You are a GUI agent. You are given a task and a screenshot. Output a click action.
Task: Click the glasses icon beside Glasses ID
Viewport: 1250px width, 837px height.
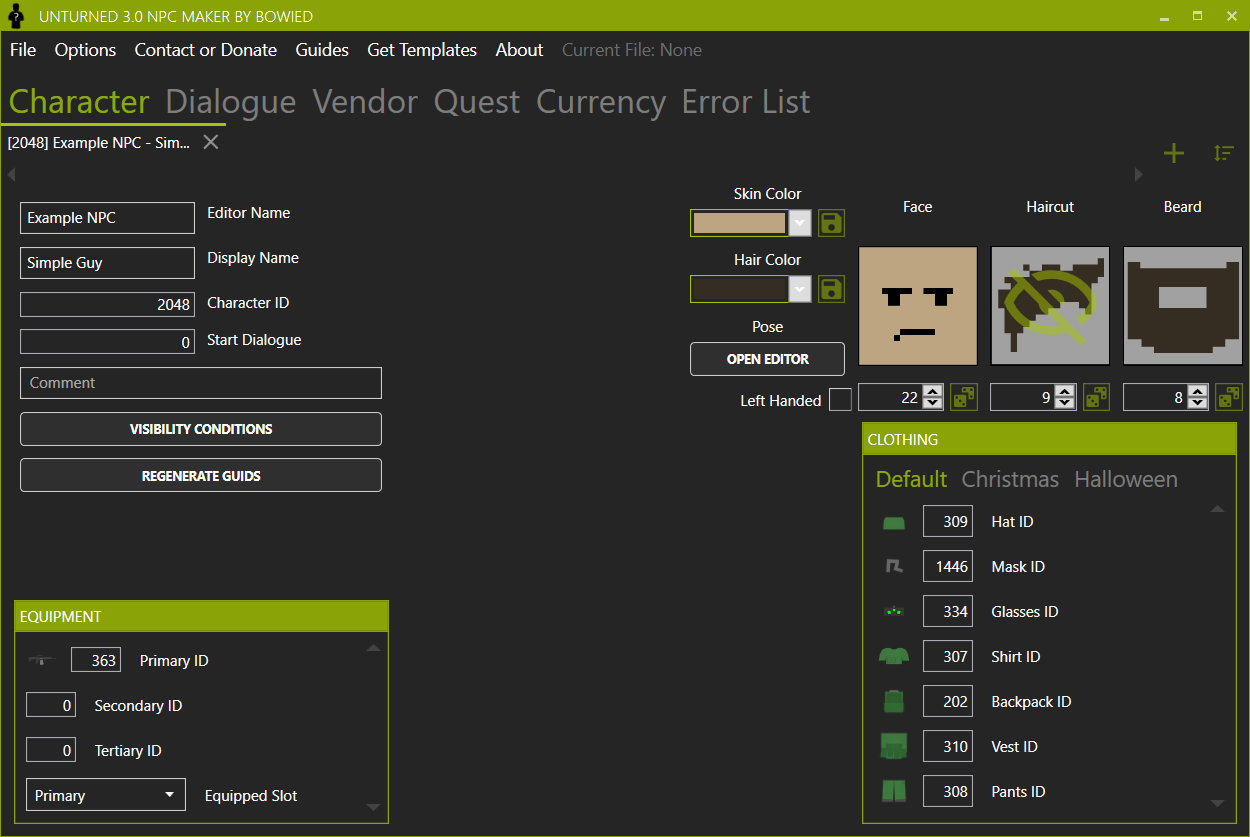(893, 611)
